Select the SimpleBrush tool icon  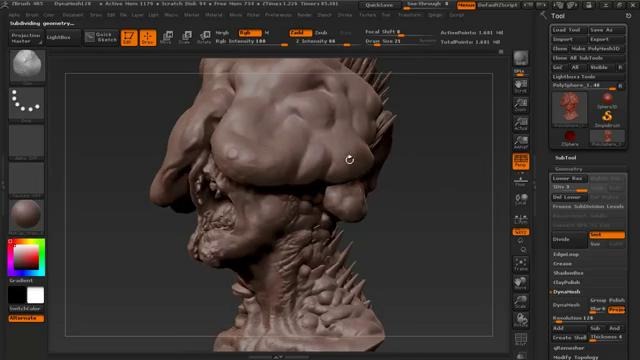[x=607, y=119]
